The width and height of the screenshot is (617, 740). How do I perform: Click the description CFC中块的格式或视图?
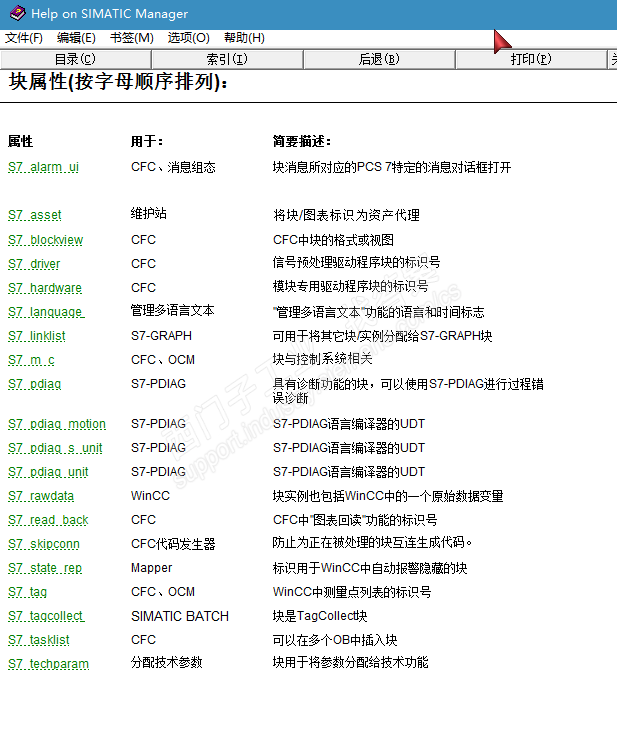point(333,240)
